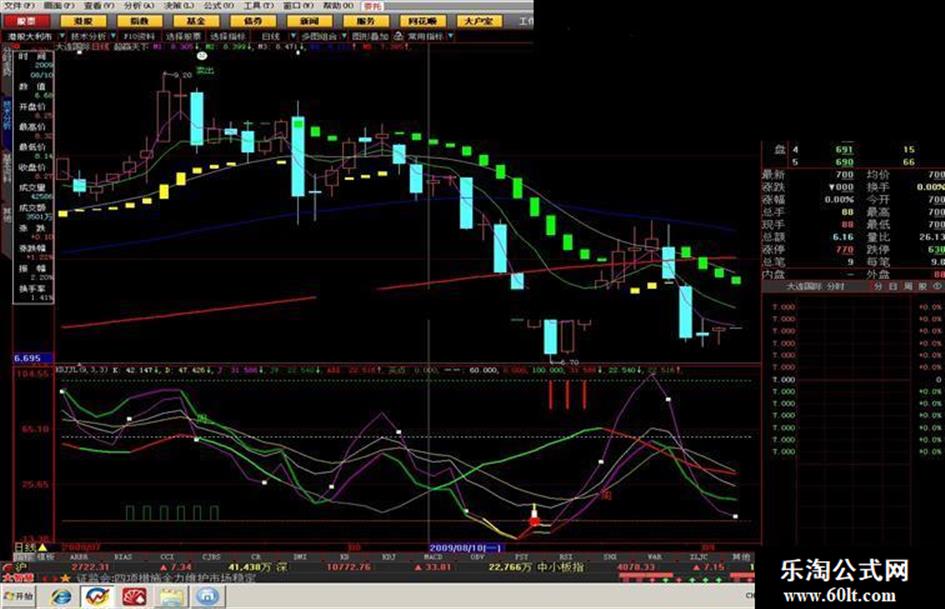Open the 分析 (Analysis) menu
This screenshot has width=945, height=609.
[139, 5]
